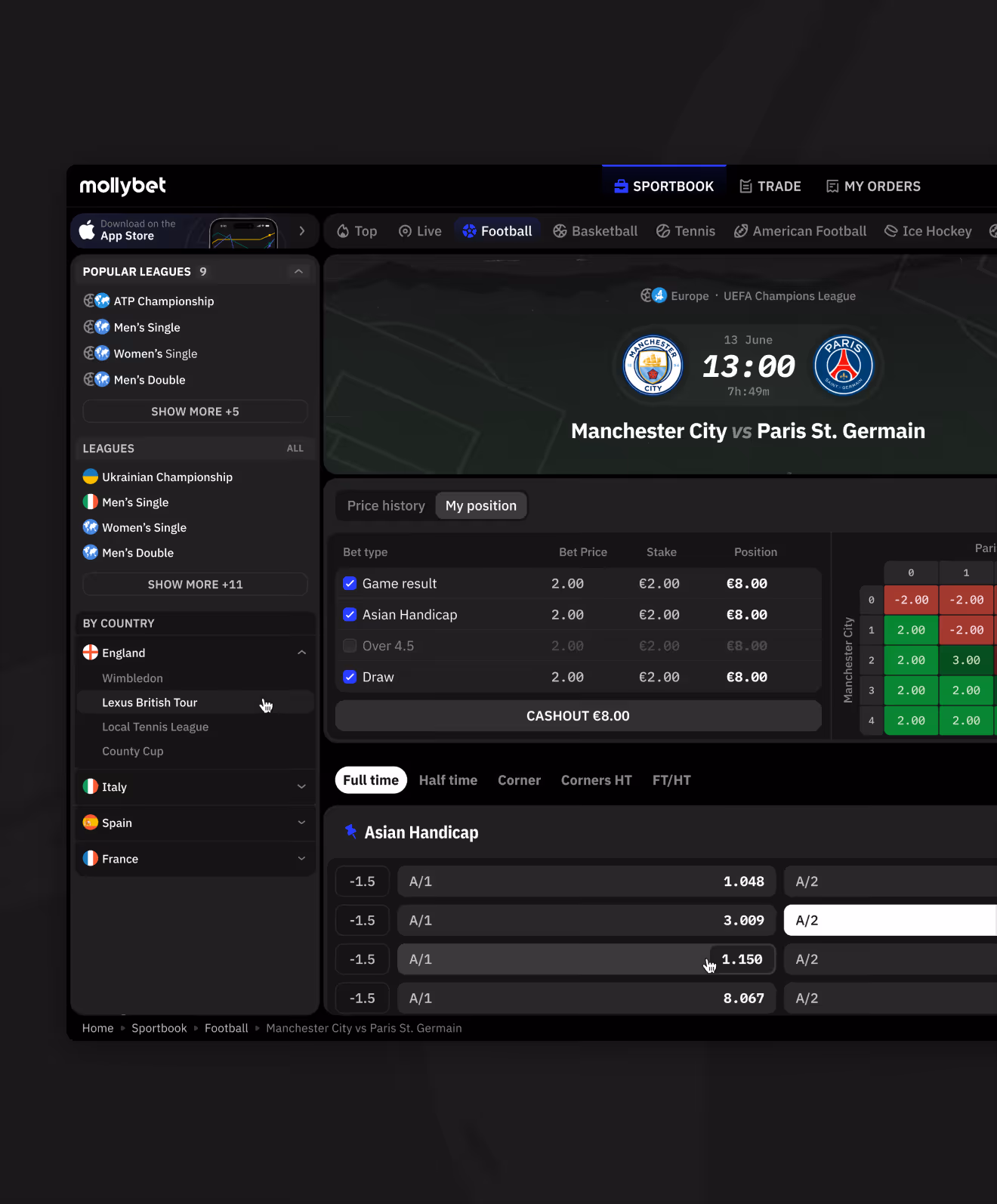Select the A/1 odds 8.067 bet
997x1204 pixels.
pos(586,998)
